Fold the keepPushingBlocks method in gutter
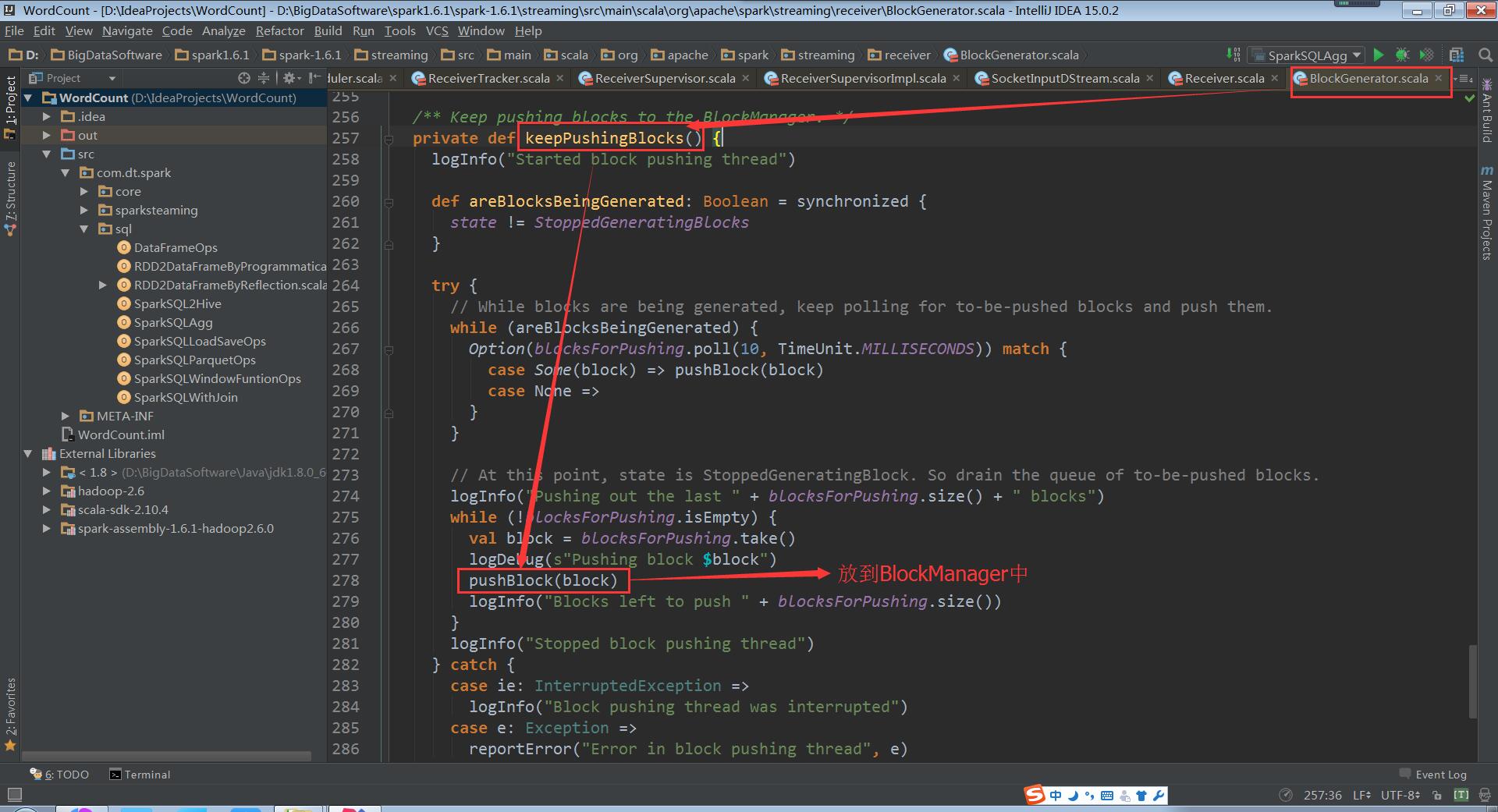 tap(389, 138)
